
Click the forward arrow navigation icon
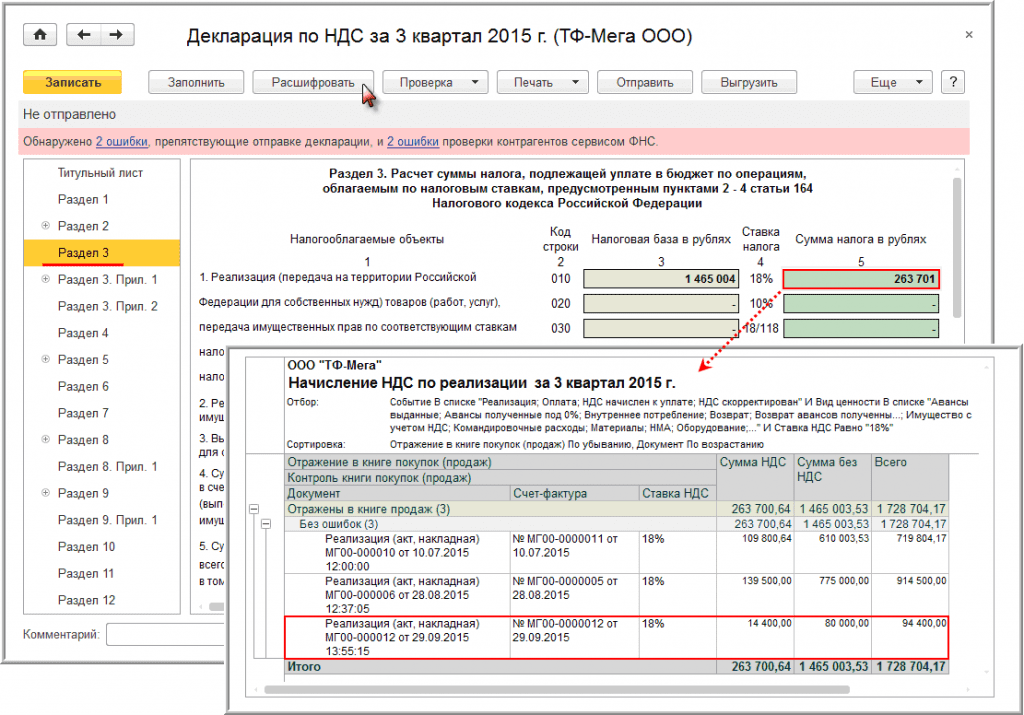[x=117, y=35]
